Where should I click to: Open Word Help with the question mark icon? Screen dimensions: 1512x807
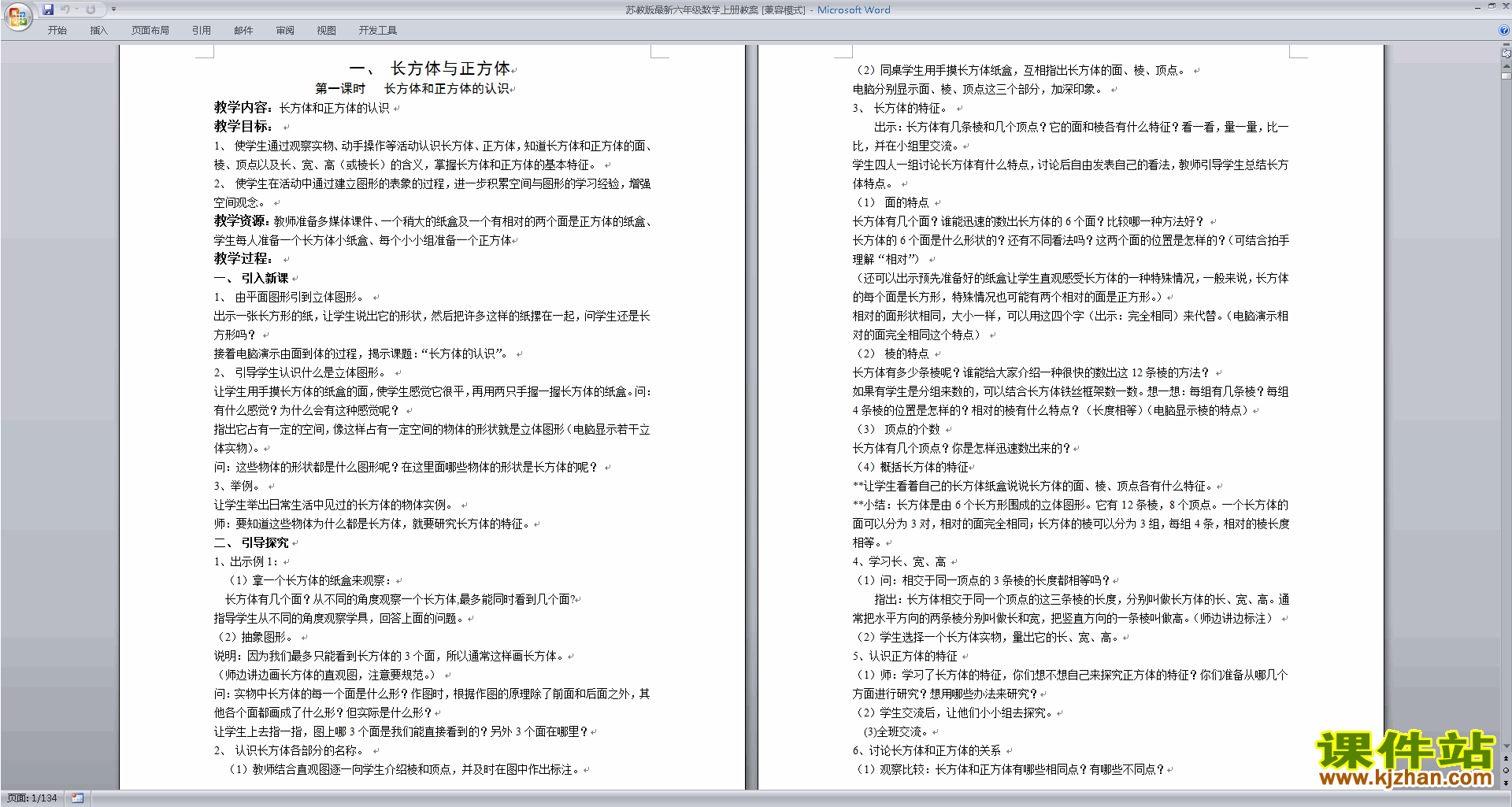coord(1504,30)
